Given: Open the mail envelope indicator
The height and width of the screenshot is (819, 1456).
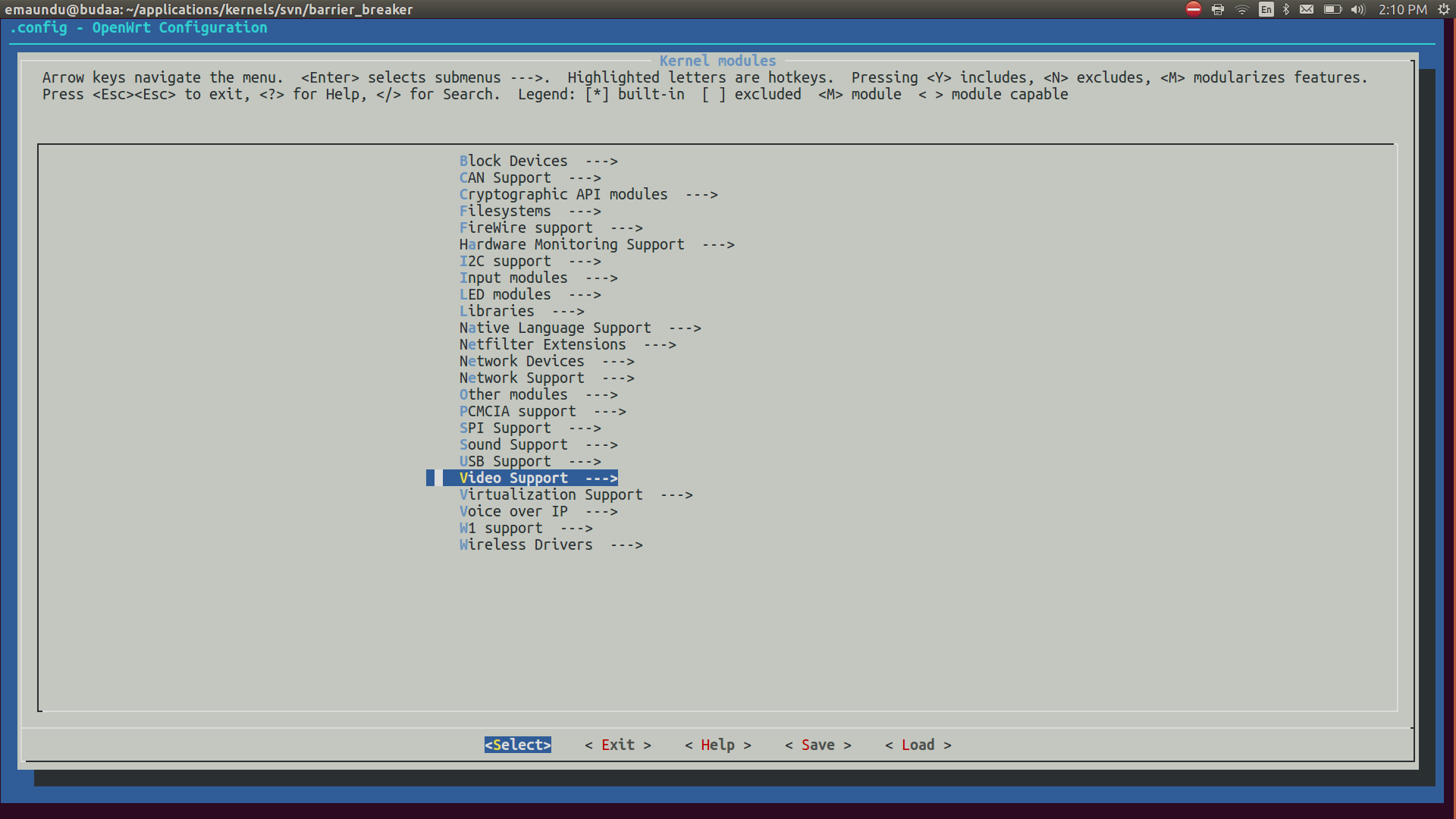Looking at the screenshot, I should (x=1307, y=9).
